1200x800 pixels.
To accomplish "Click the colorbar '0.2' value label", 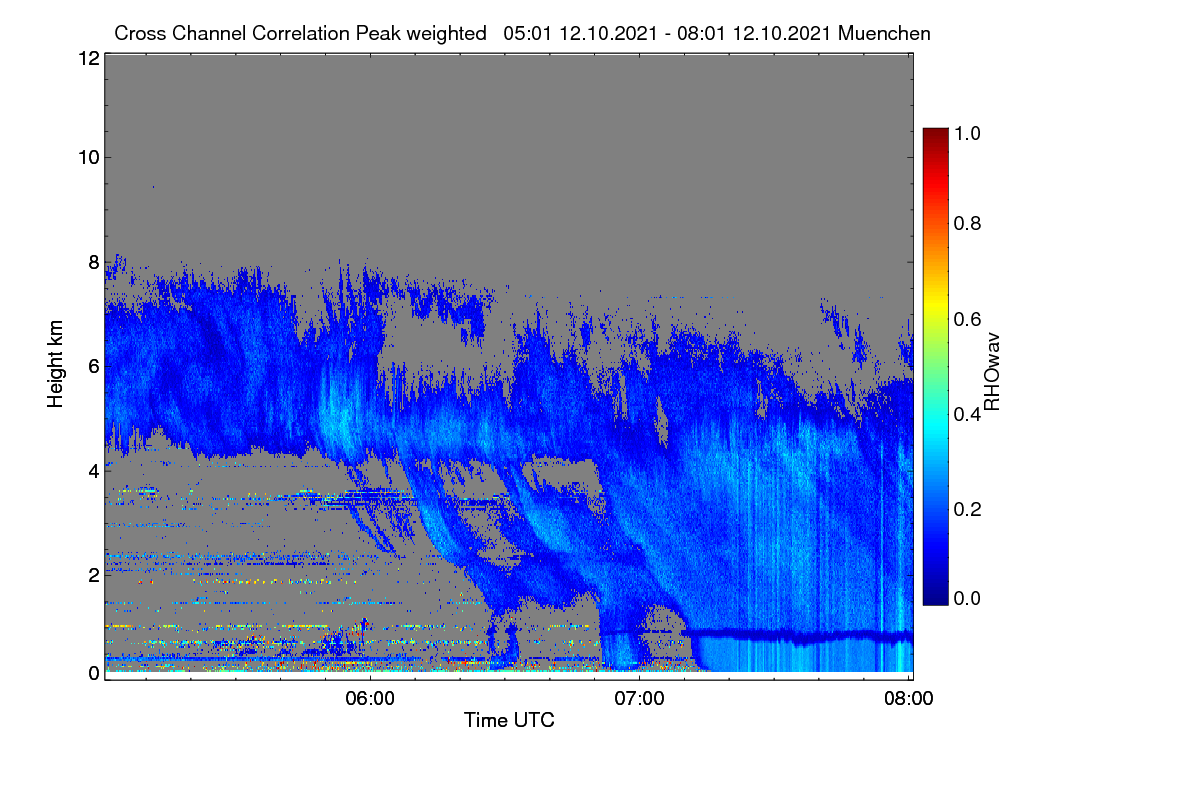I will coord(967,509).
